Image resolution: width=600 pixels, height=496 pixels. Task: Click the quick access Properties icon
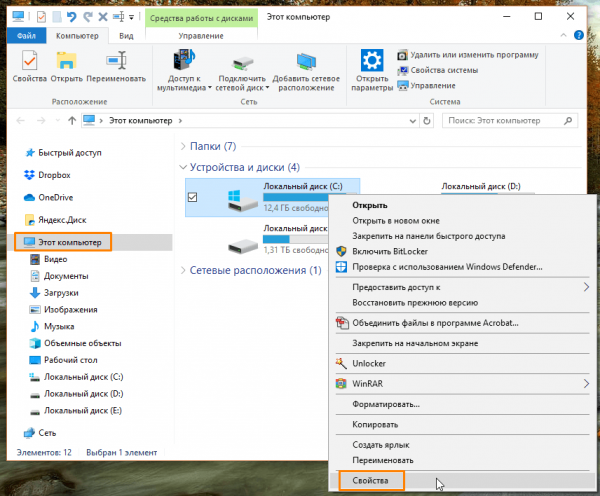[41, 16]
